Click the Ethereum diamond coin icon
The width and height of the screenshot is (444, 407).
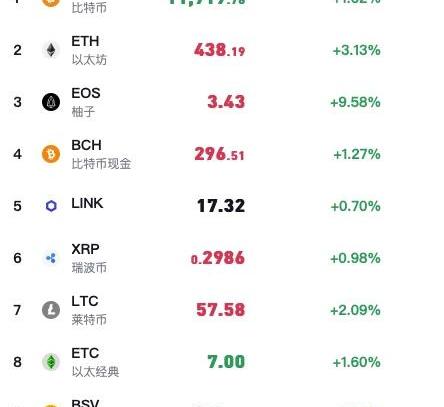[x=51, y=50]
